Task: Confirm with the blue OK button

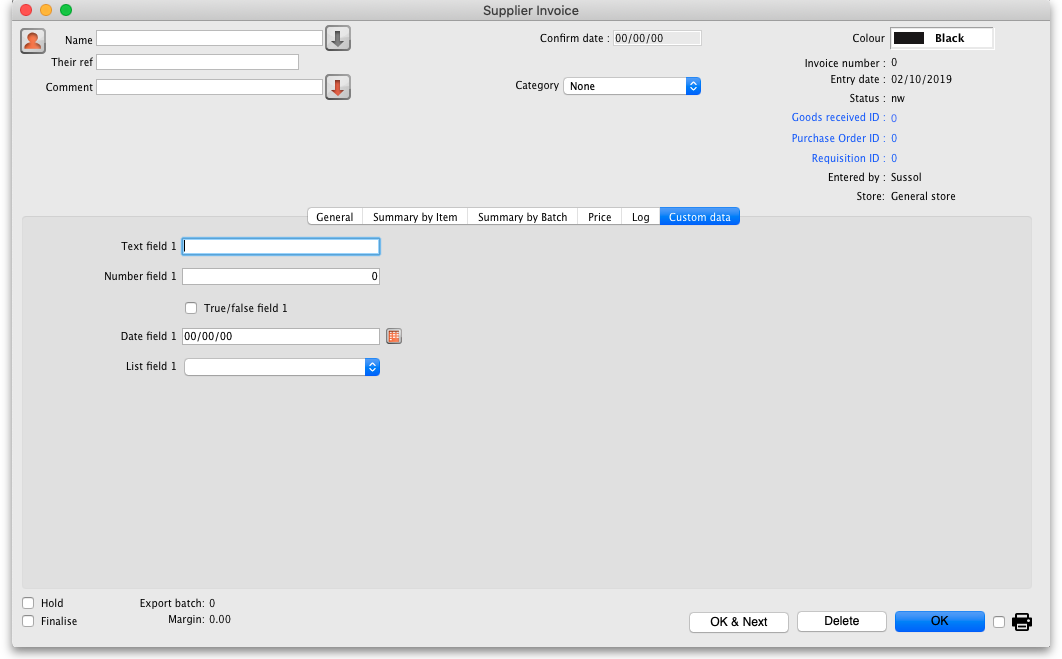Action: coord(939,621)
